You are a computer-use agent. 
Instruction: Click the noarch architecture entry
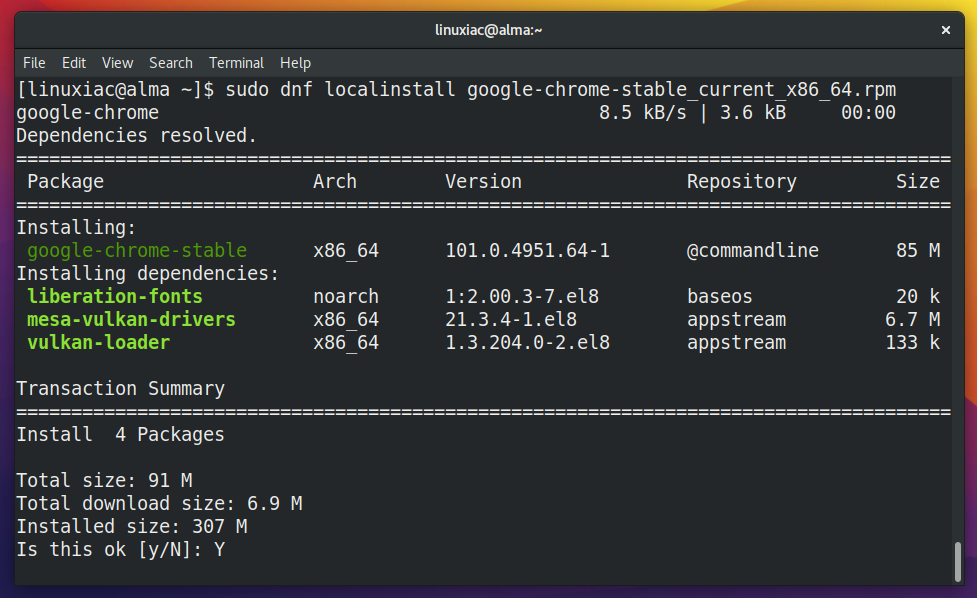coord(346,297)
